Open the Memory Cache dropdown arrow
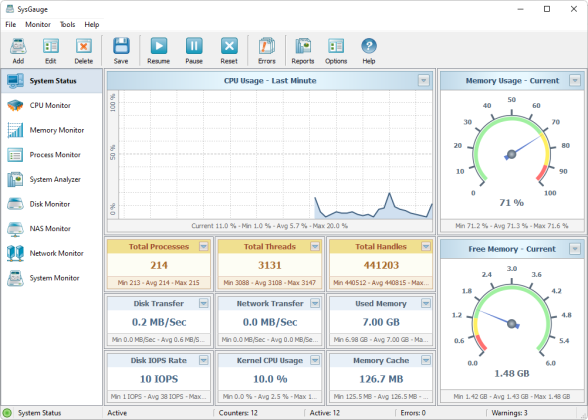The height and width of the screenshot is (420, 588). tap(426, 360)
